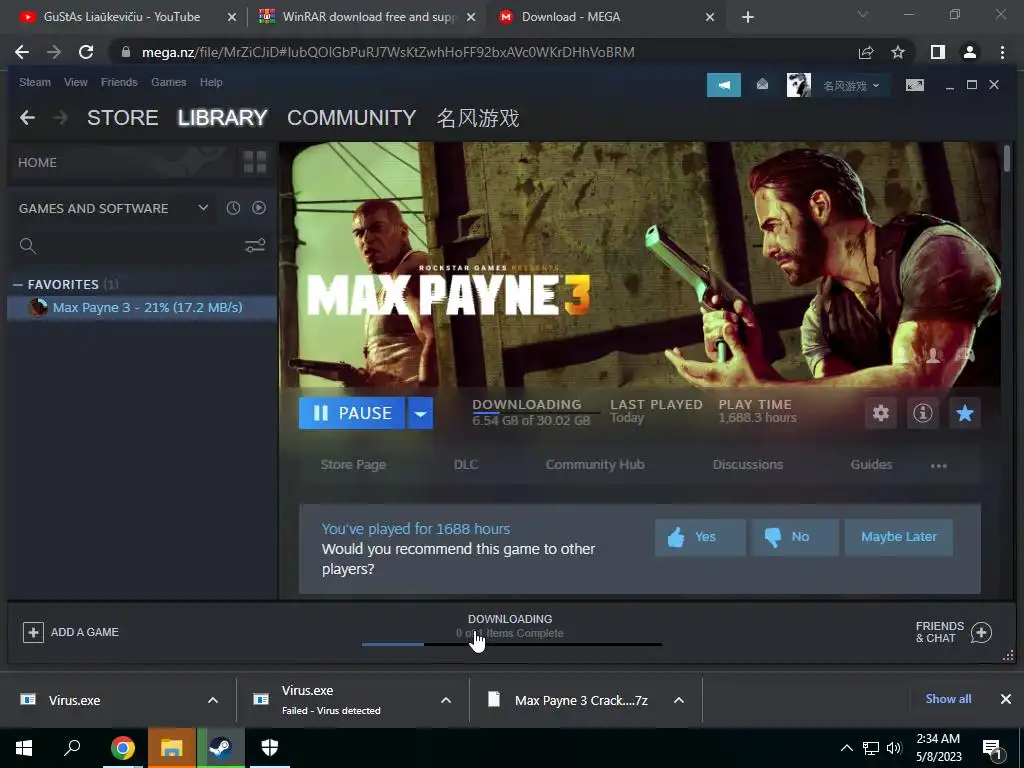The width and height of the screenshot is (1024, 768).
Task: Expand Games and Software filter dropdown
Action: 203,208
